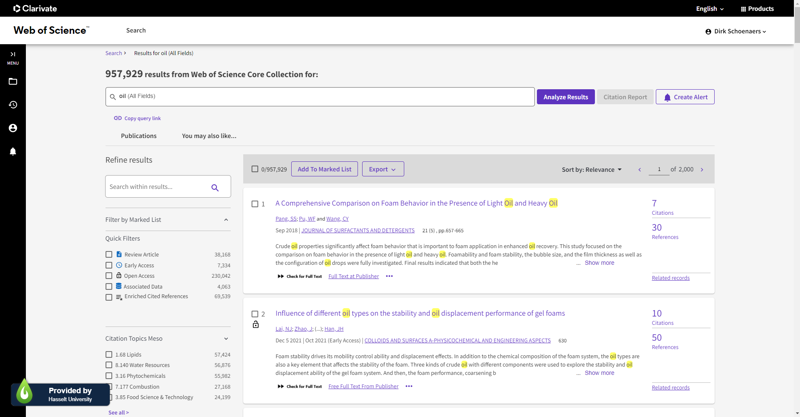The image size is (800, 417).
Task: Select the checkbox for result 1
Action: pyautogui.click(x=255, y=204)
